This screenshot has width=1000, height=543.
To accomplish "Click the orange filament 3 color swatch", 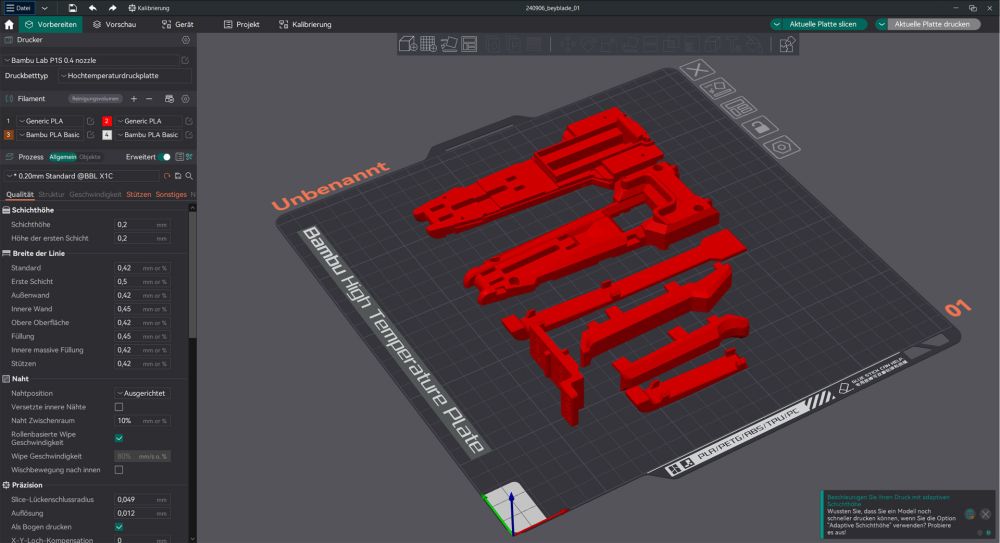I will [8, 135].
